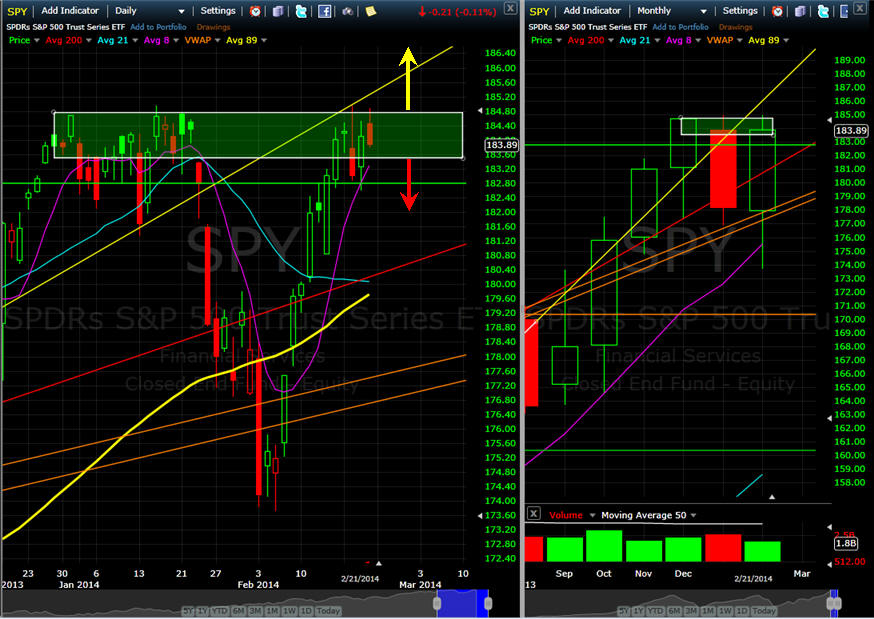Click Add Indicator in Daily chart
Screen dimensions: 874x619
click(x=70, y=11)
